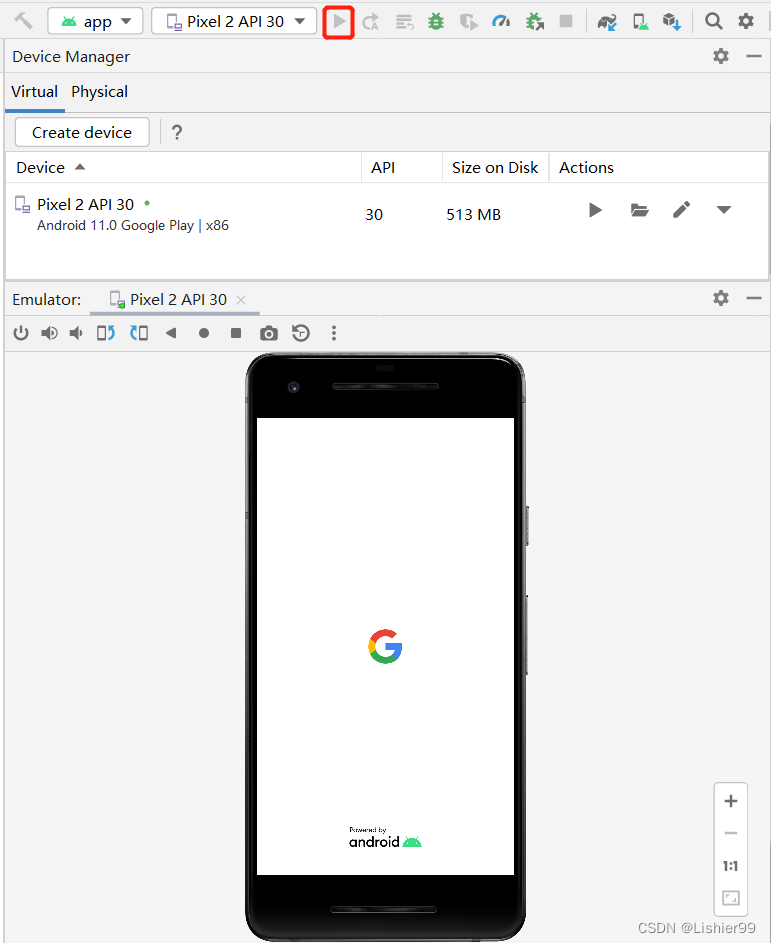Click Apply Changes and Restart Activity icon
771x943 pixels.
[x=370, y=22]
